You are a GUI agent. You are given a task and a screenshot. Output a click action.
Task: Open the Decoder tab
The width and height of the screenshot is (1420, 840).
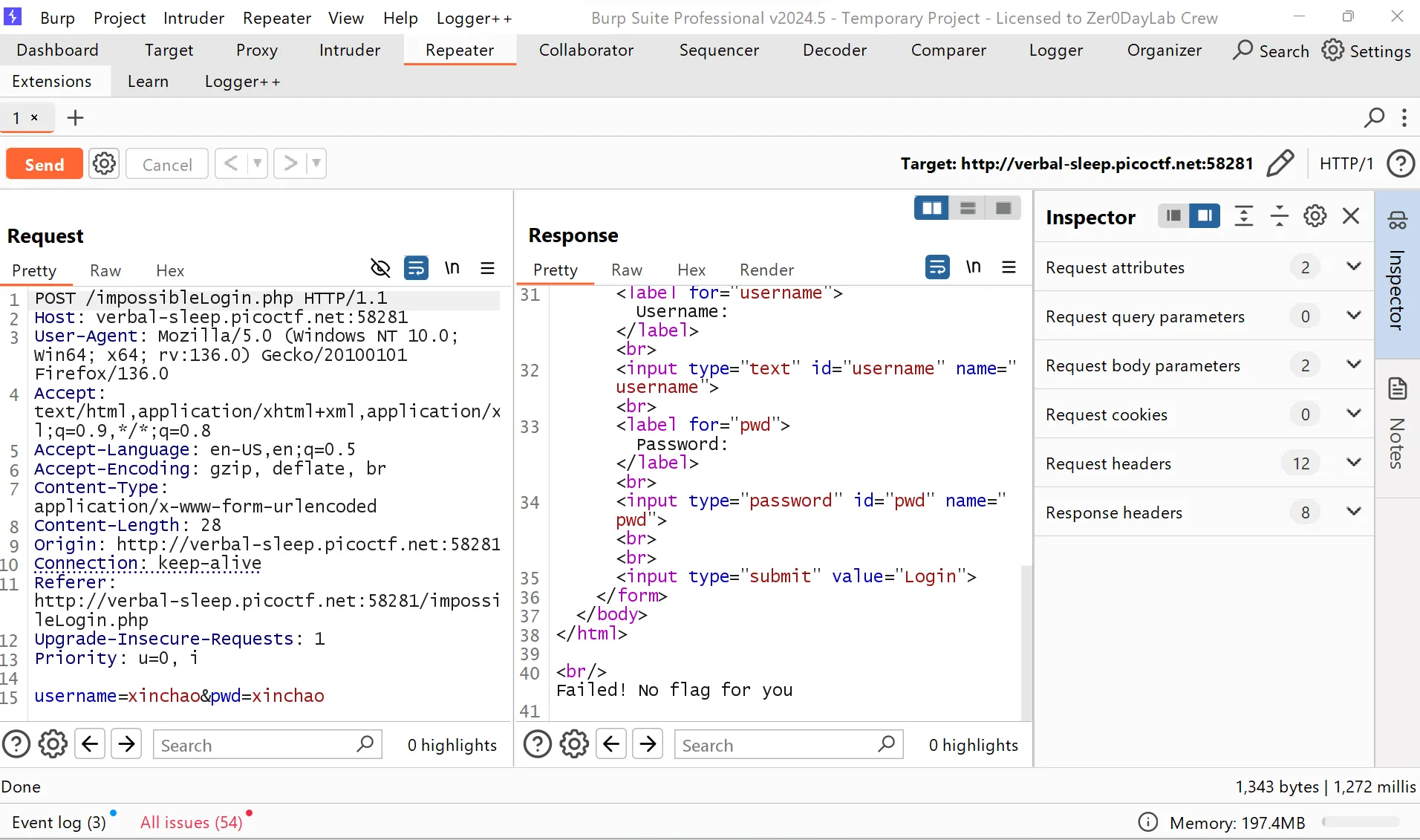pyautogui.click(x=834, y=50)
